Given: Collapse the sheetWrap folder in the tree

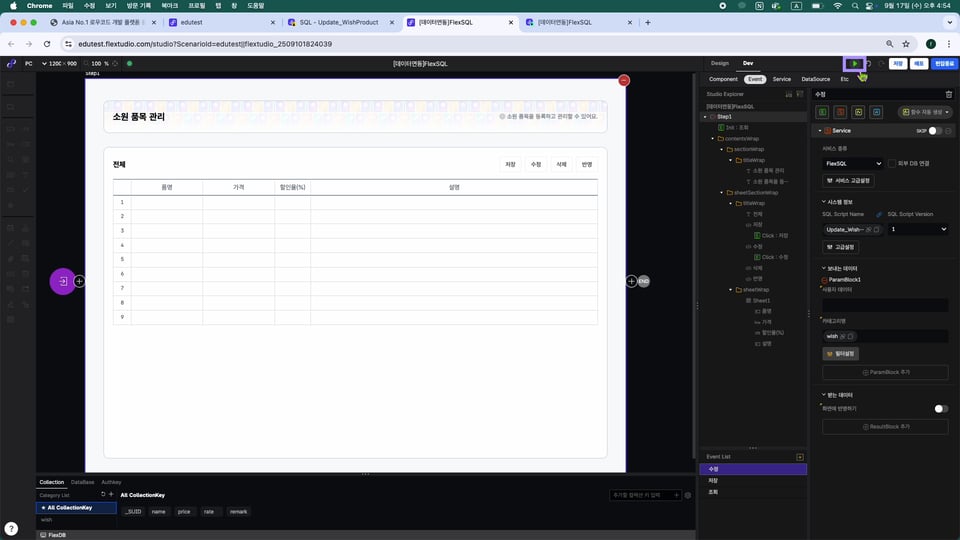Looking at the screenshot, I should (x=730, y=290).
